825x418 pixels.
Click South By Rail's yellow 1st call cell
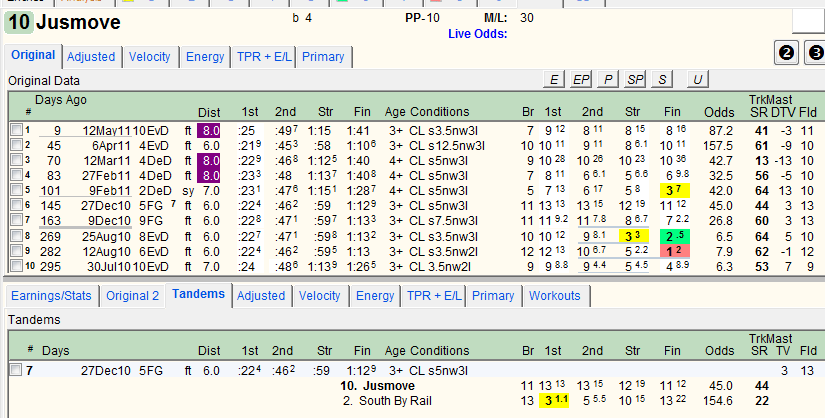pyautogui.click(x=554, y=401)
